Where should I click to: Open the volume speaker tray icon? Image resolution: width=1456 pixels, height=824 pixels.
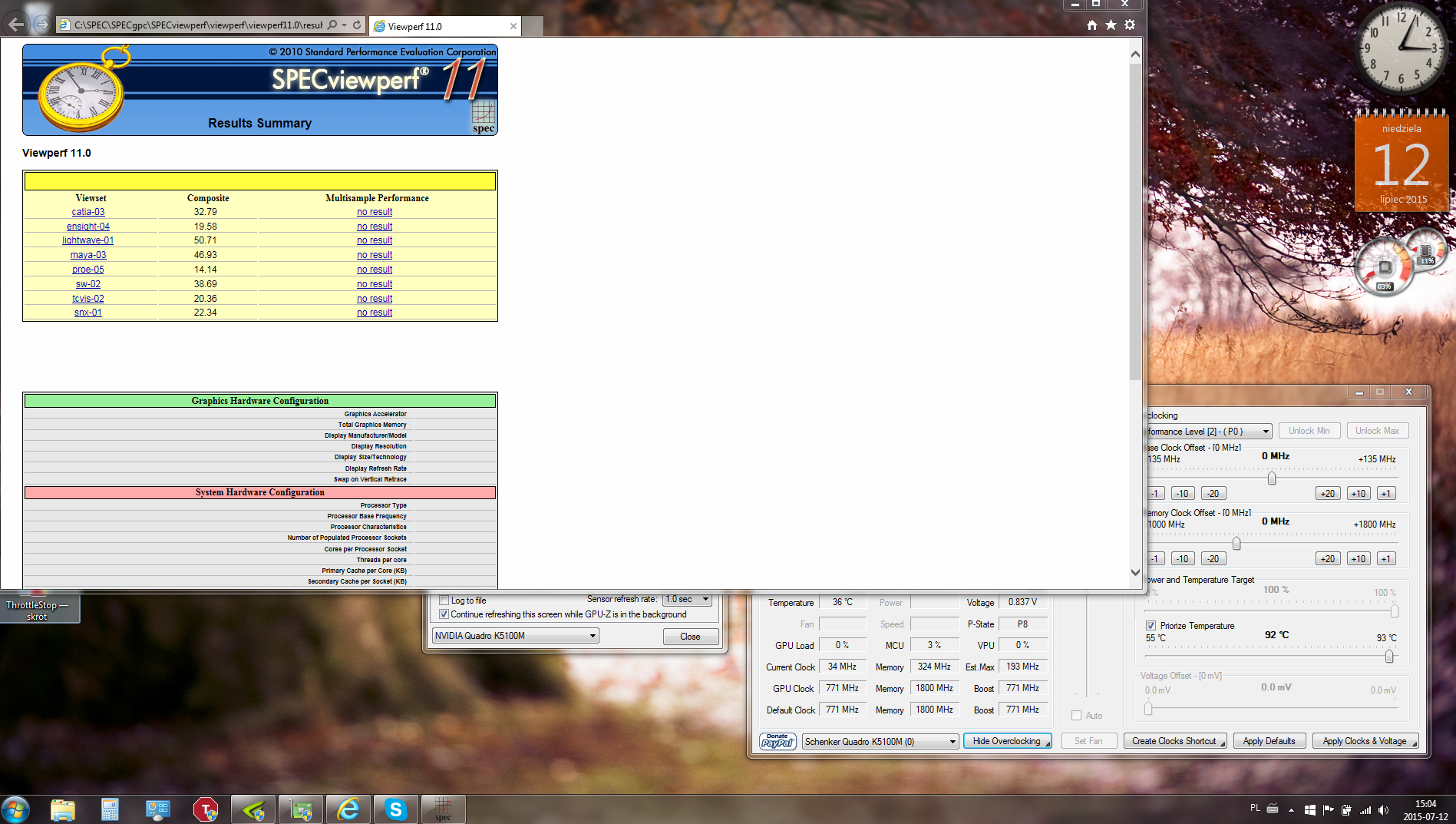(1383, 810)
